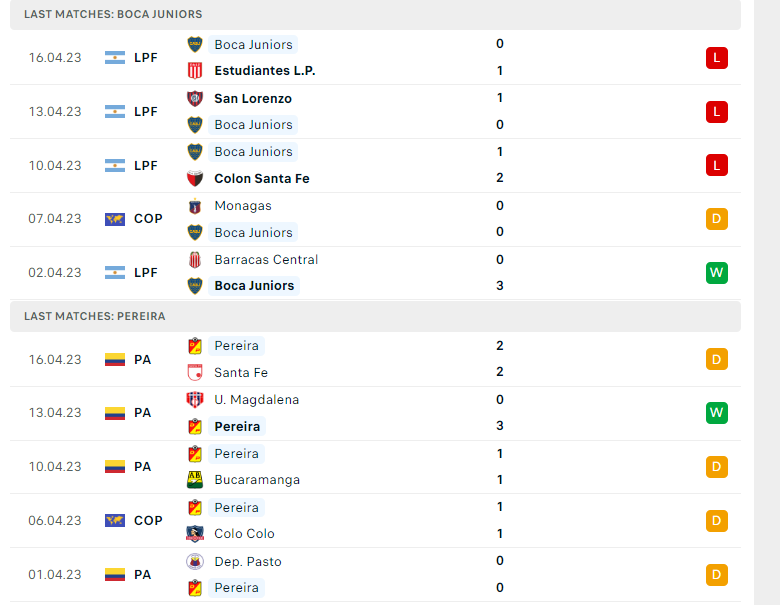Open the Dep. Pasto team name link
This screenshot has width=780, height=605.
tap(248, 561)
